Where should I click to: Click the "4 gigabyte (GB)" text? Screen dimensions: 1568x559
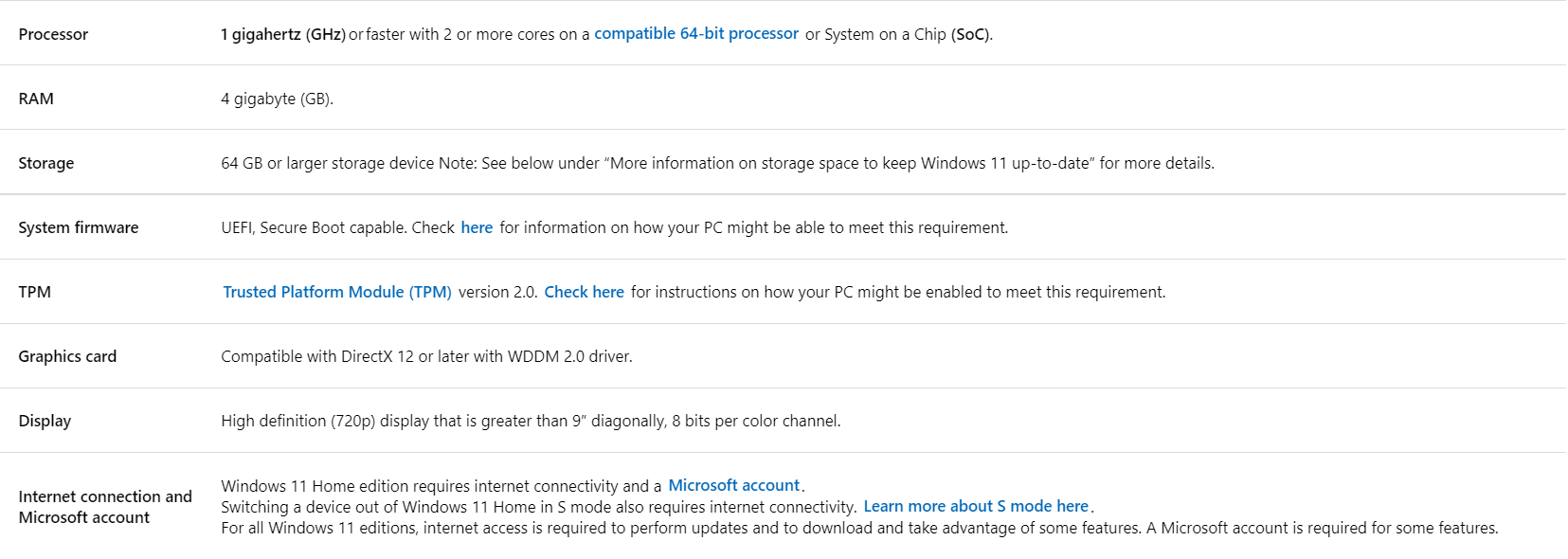[x=277, y=99]
